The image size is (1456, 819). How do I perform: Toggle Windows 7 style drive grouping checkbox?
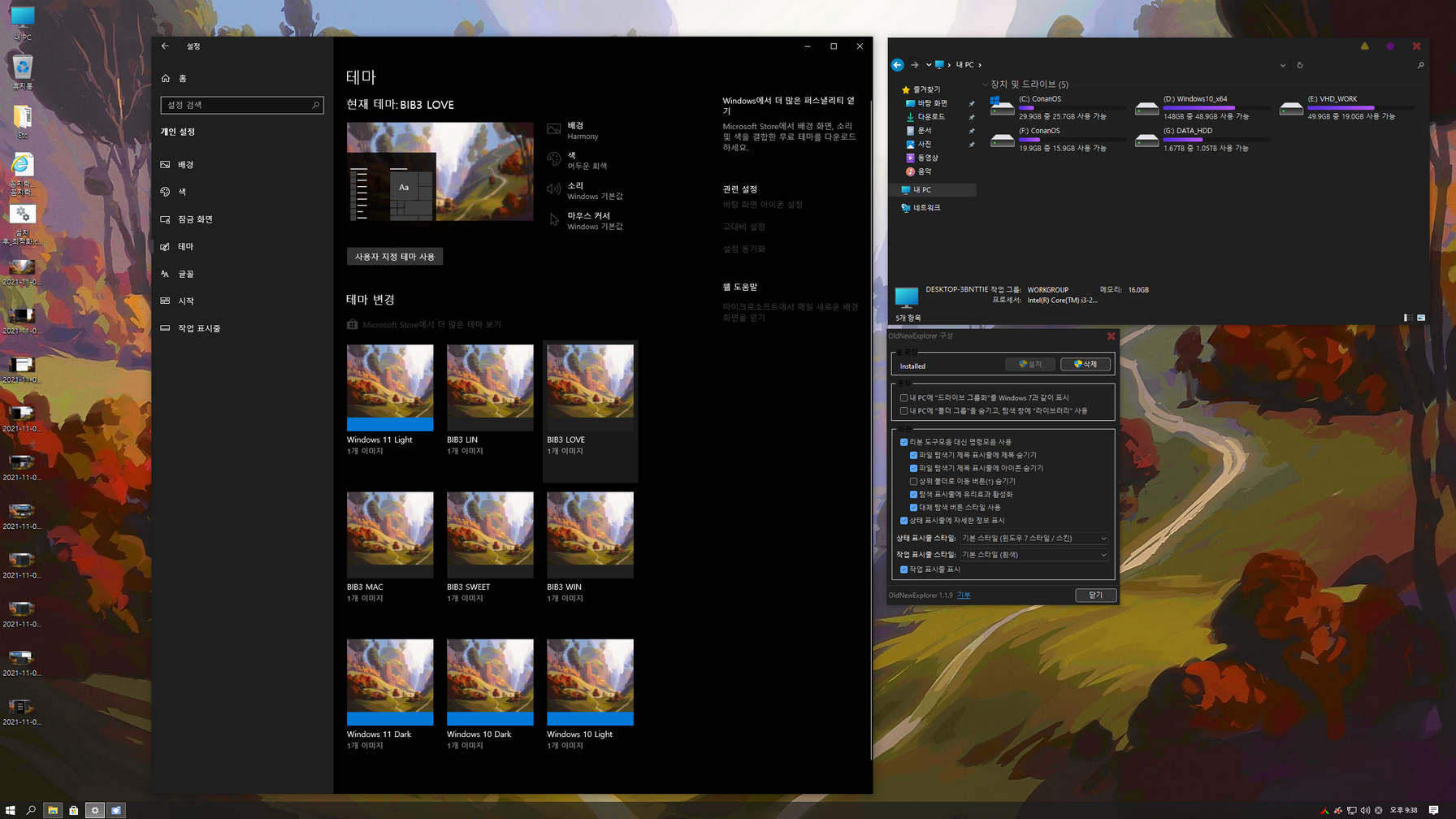click(x=903, y=398)
